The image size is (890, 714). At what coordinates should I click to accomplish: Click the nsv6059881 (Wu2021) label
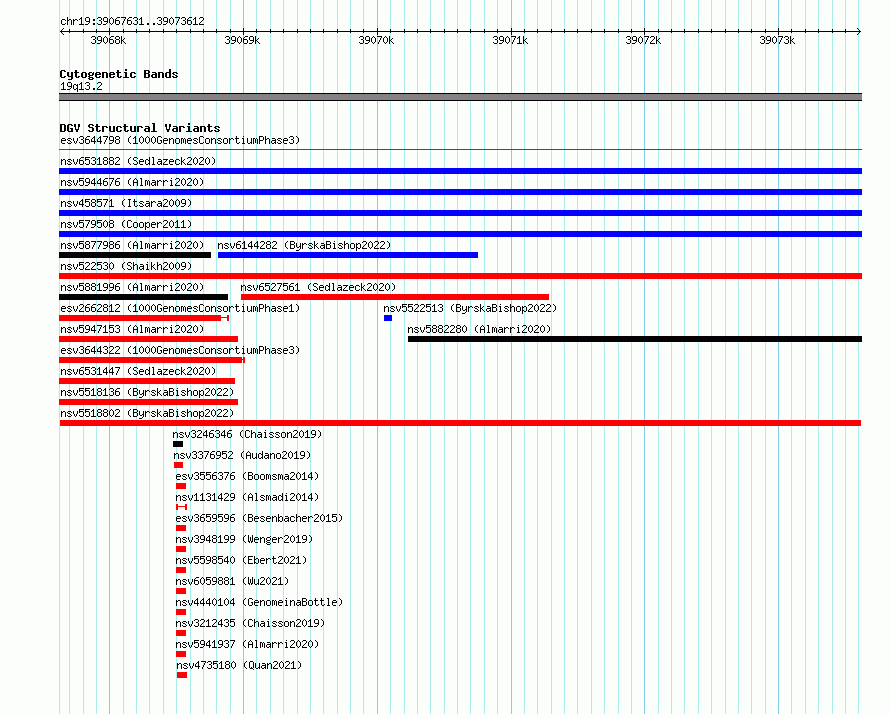tap(232, 581)
